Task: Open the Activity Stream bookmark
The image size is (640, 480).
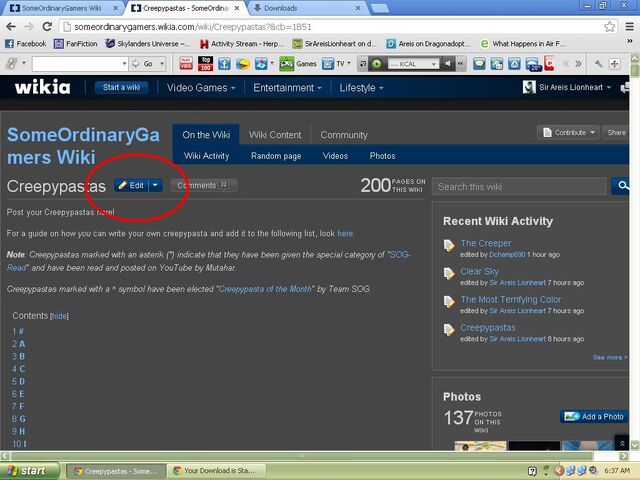Action: (241, 44)
